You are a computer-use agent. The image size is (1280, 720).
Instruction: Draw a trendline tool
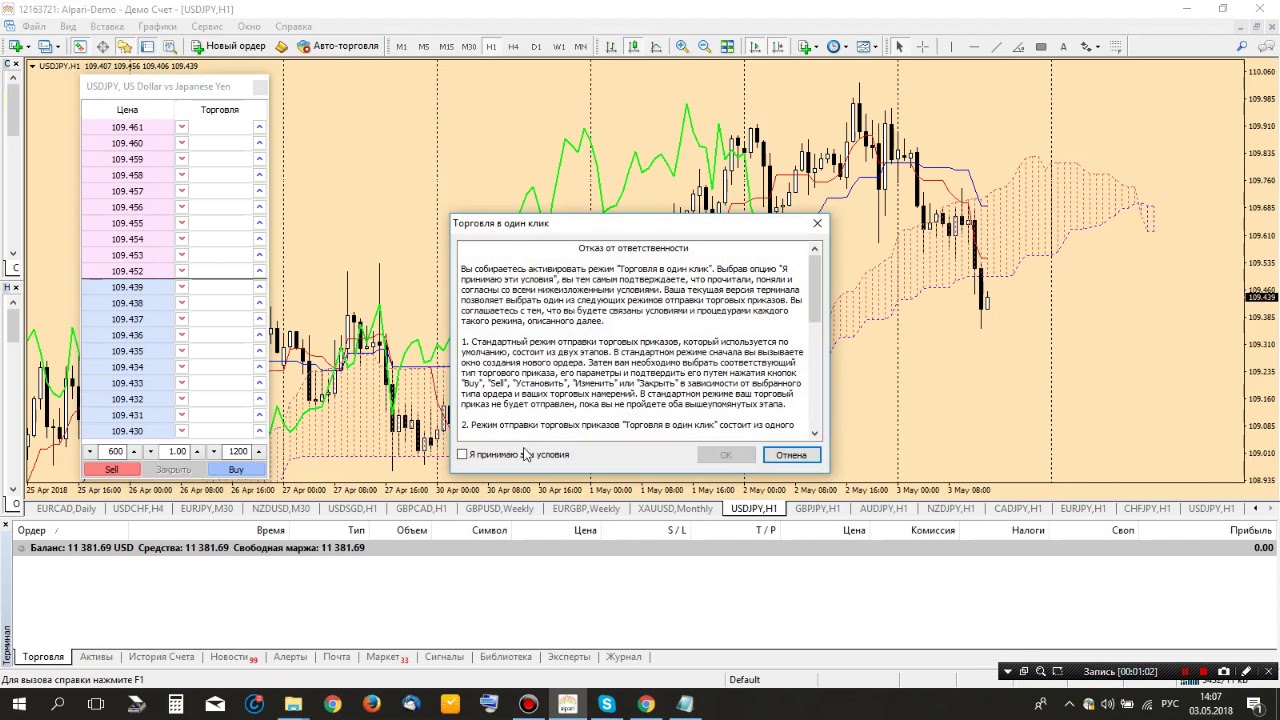pyautogui.click(x=996, y=46)
